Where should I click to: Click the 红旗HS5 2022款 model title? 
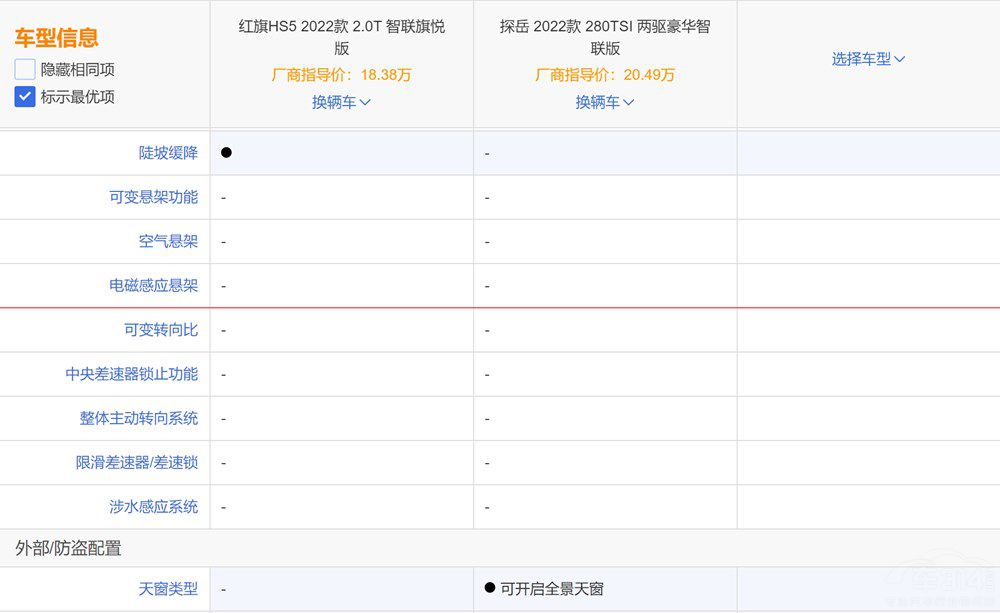[342, 37]
